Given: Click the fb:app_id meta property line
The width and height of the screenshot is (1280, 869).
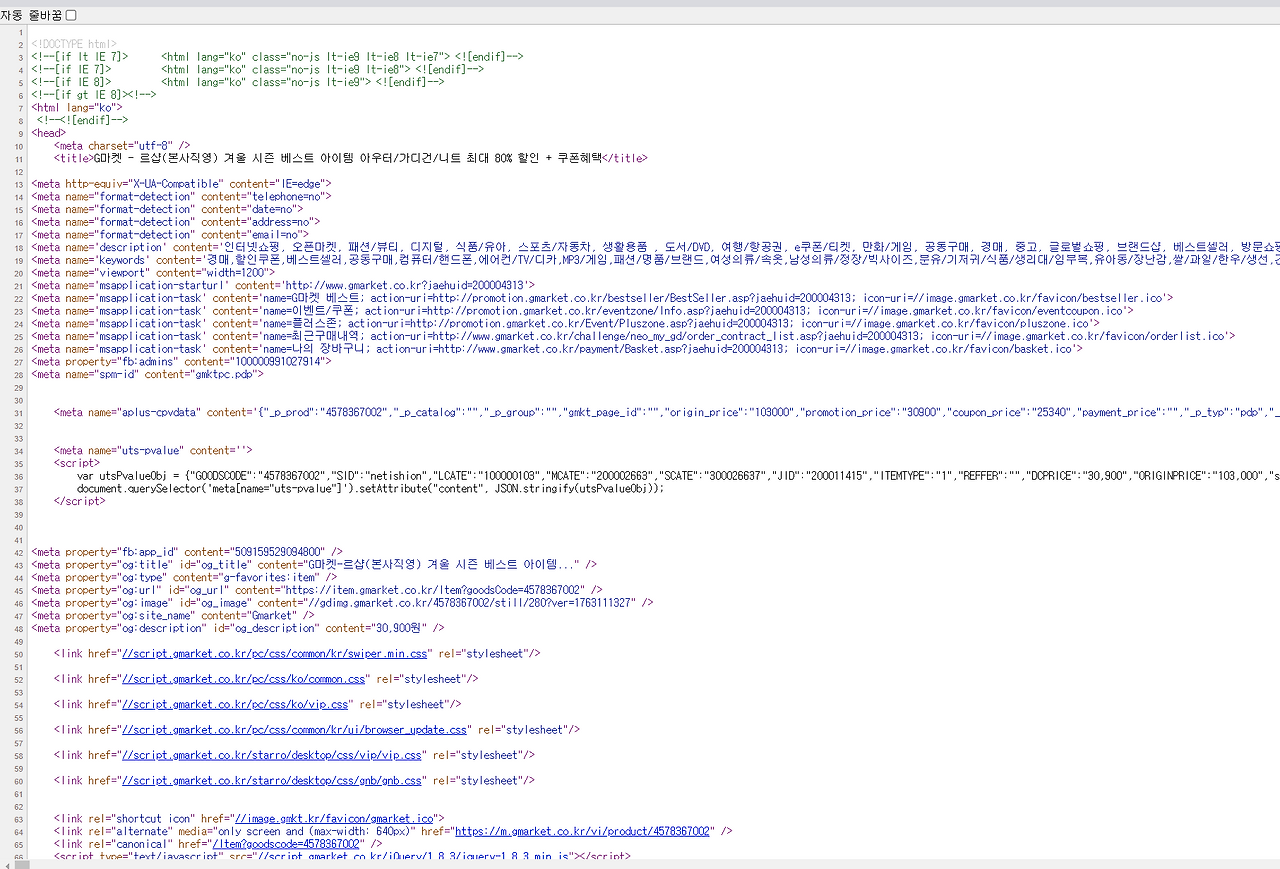Looking at the screenshot, I should pyautogui.click(x=187, y=551).
